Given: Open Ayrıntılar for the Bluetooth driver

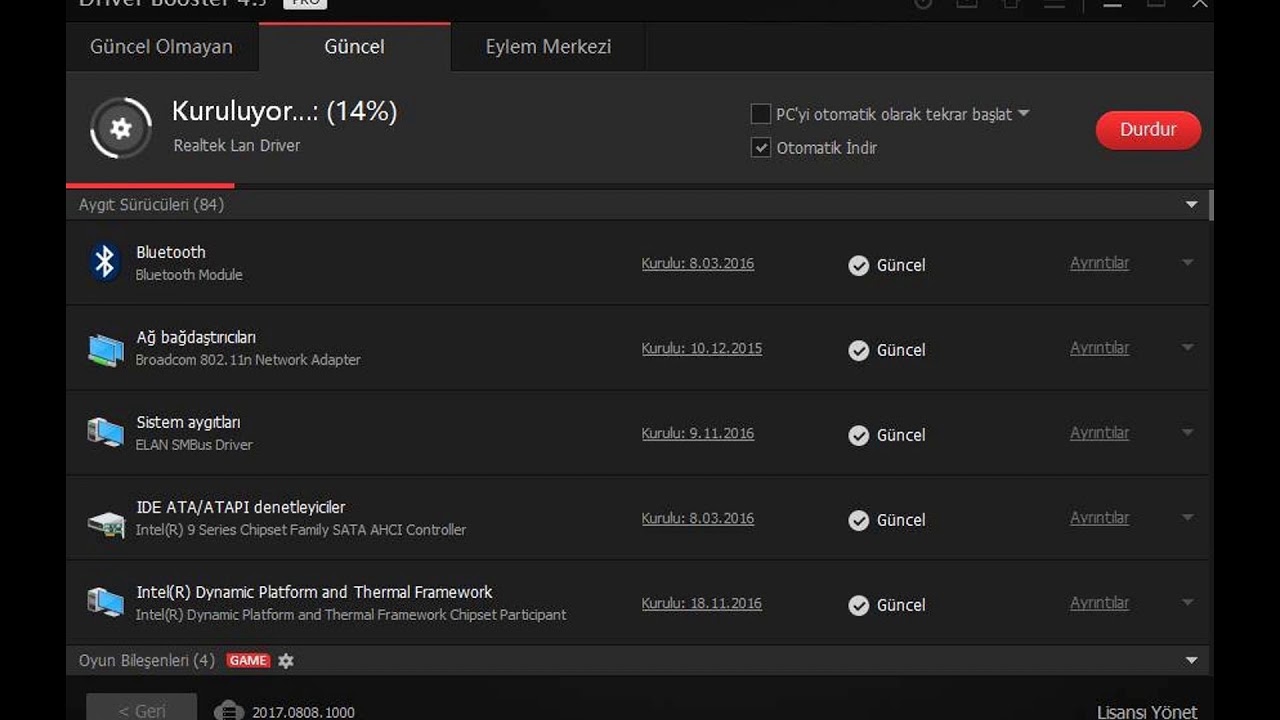Looking at the screenshot, I should point(1099,263).
